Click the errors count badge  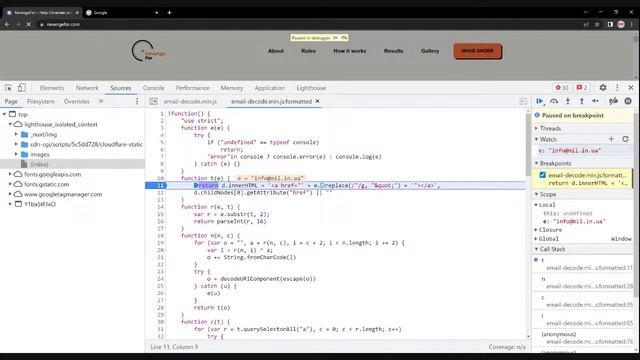(562, 88)
